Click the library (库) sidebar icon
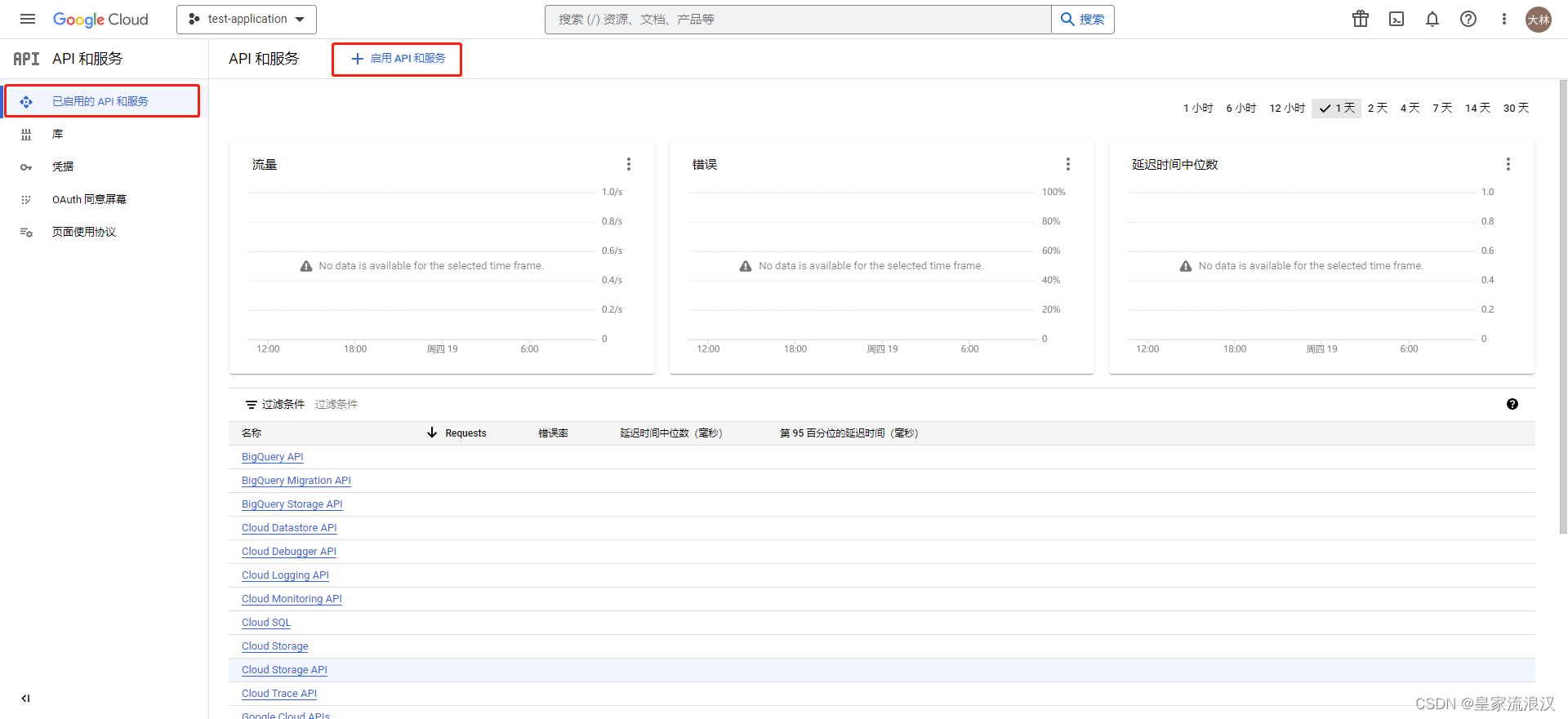 click(26, 134)
